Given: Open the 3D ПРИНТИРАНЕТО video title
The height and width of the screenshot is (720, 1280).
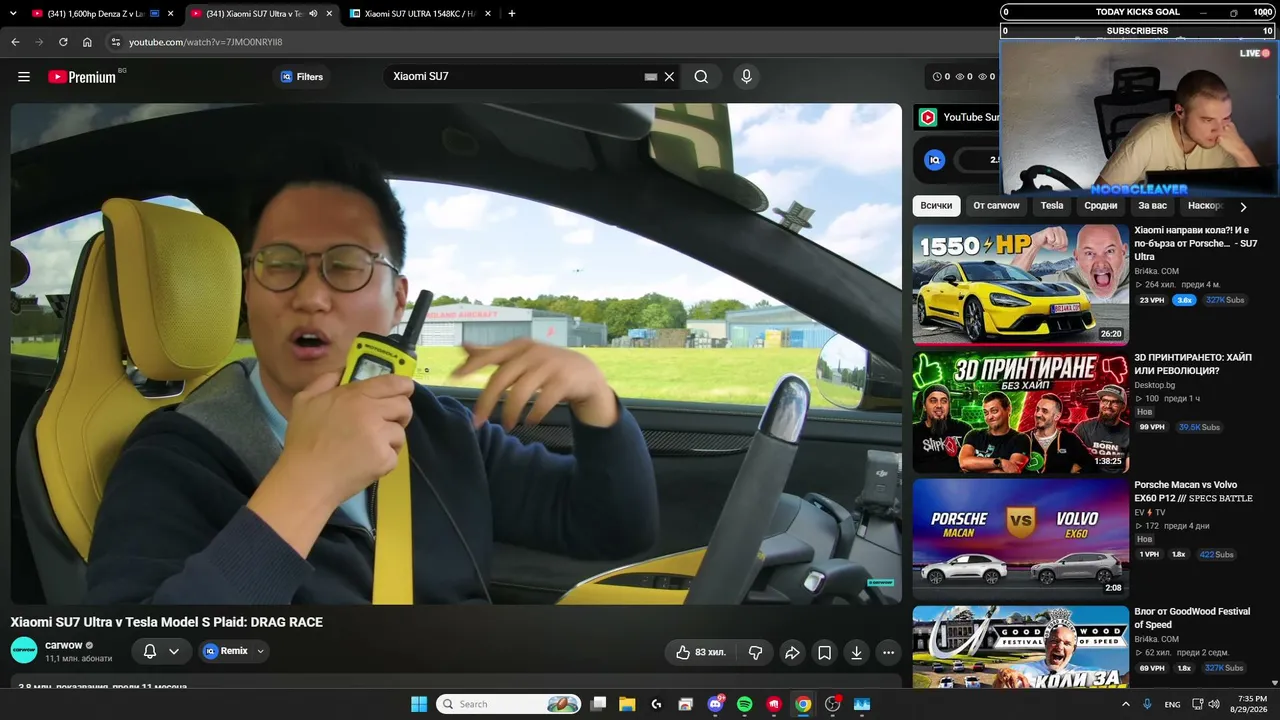Looking at the screenshot, I should coord(1193,364).
